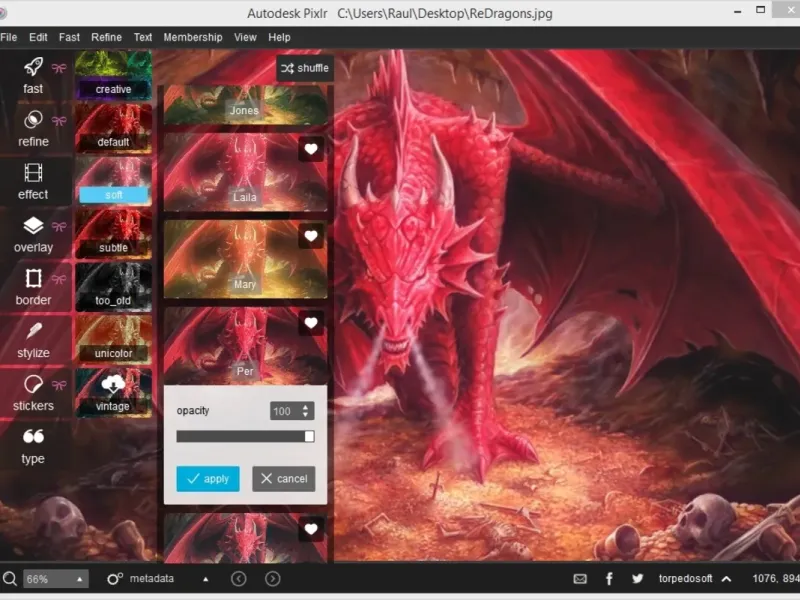
Task: Click the membership ribbon beside border
Action: pyautogui.click(x=59, y=279)
